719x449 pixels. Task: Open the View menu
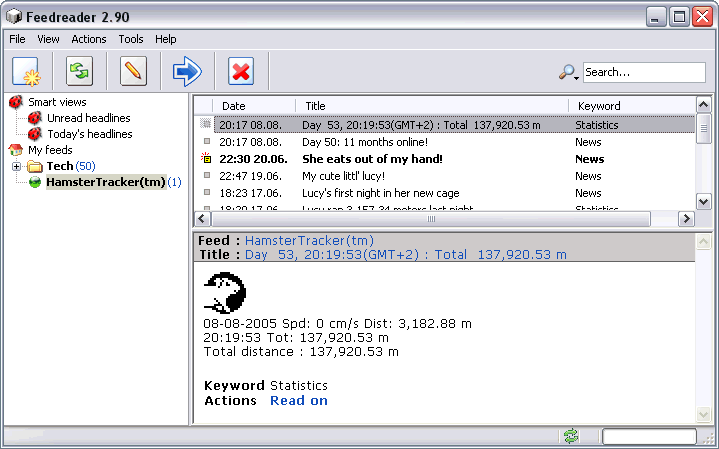(x=48, y=39)
